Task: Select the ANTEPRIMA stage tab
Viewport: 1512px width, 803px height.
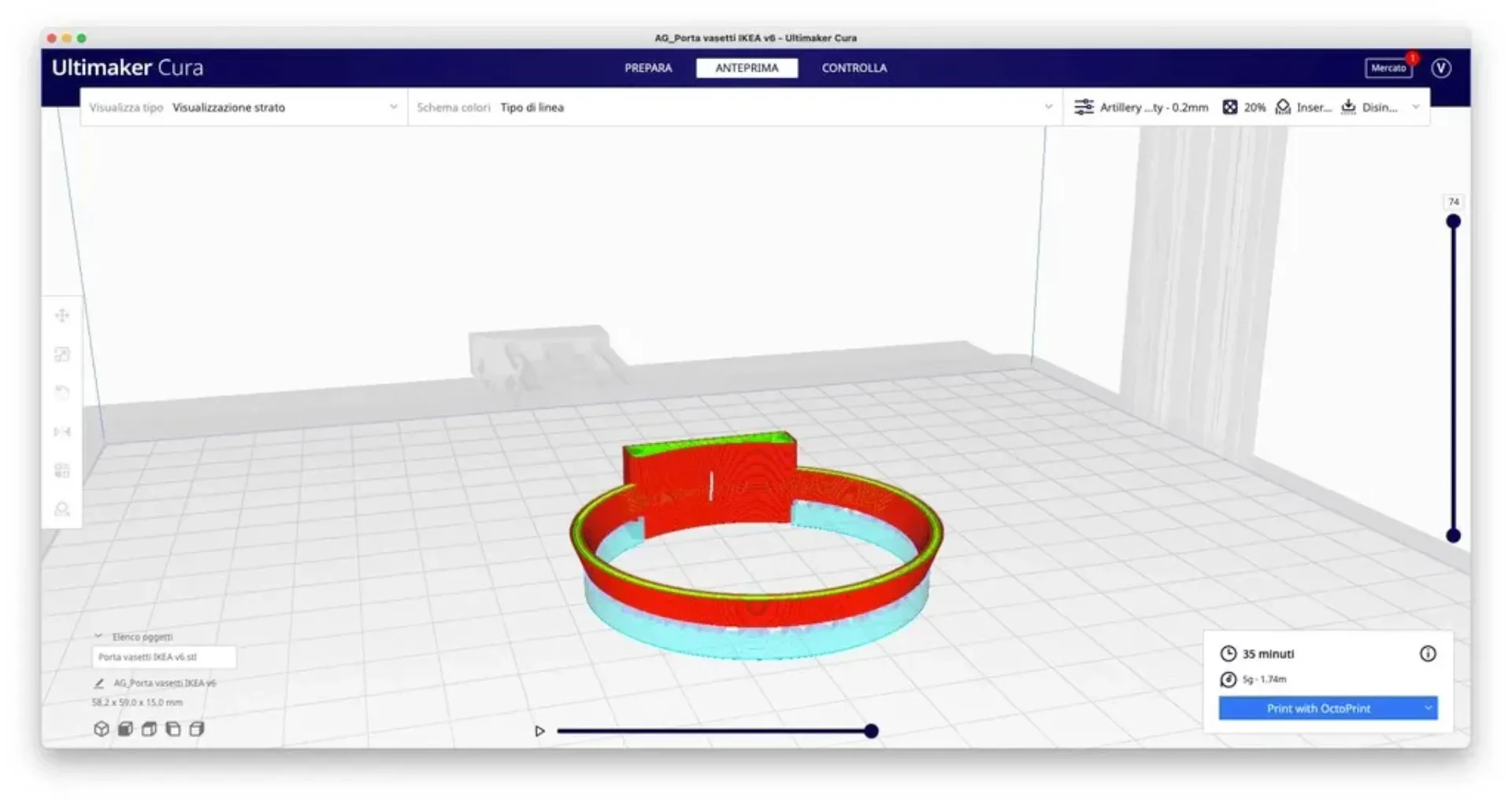Action: point(747,68)
